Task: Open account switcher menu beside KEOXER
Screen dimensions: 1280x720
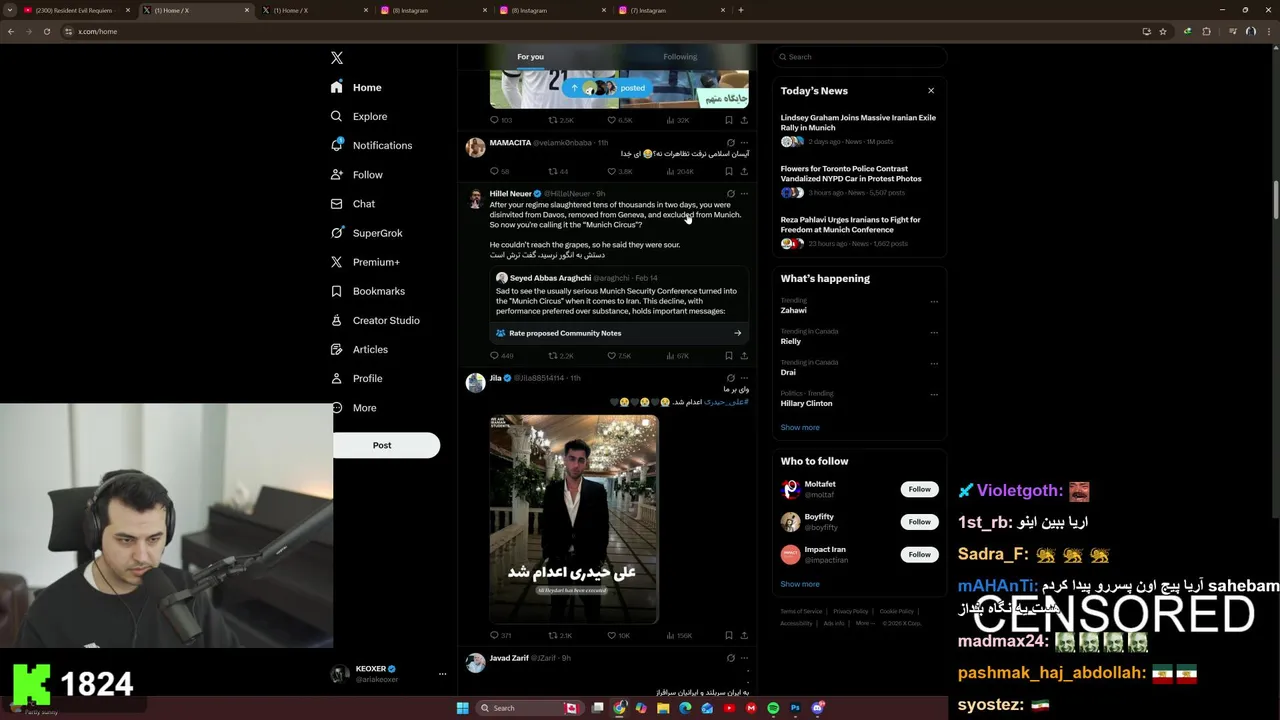Action: (x=442, y=674)
